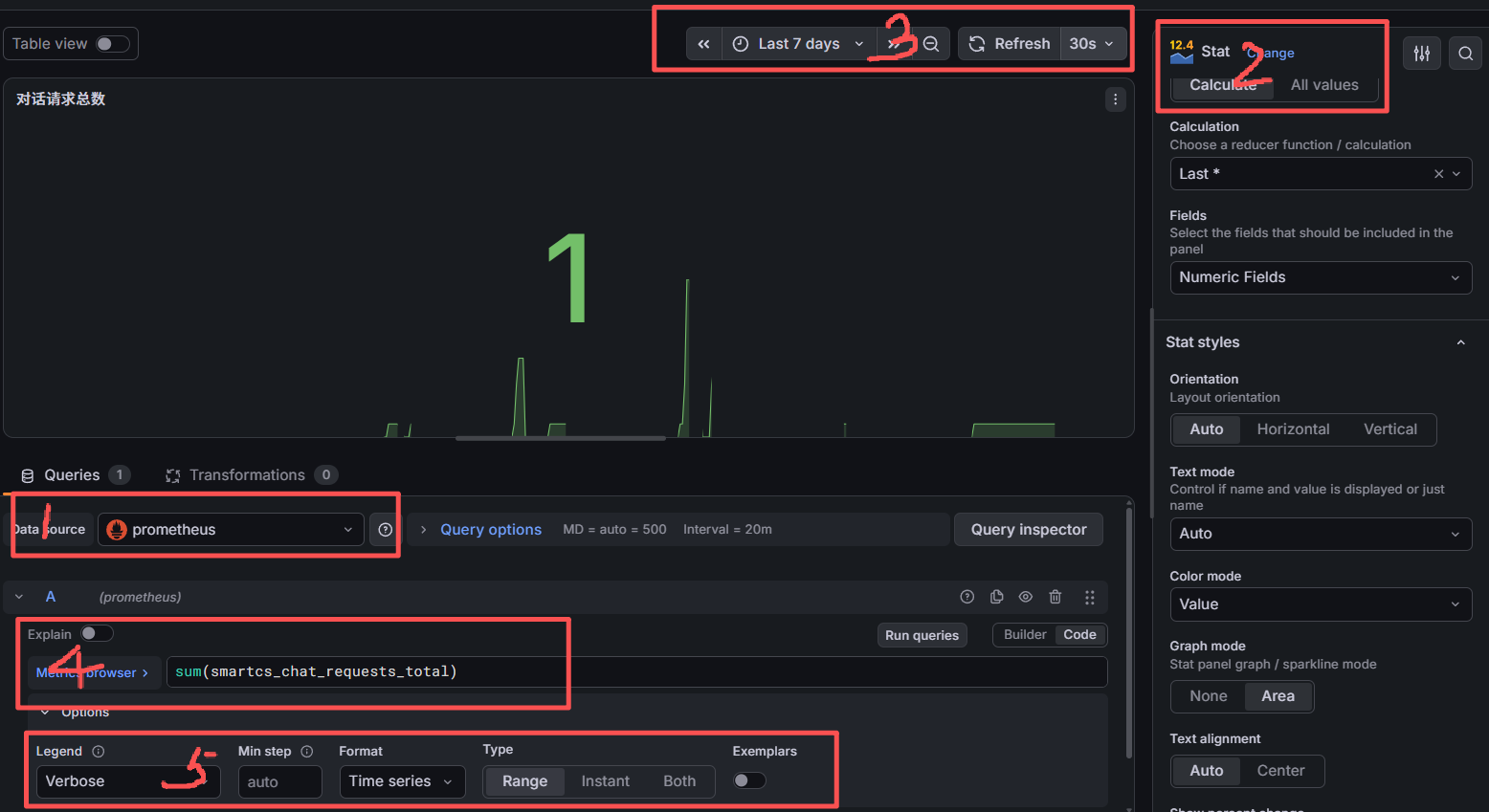The height and width of the screenshot is (812, 1489).
Task: Set Graph mode to None
Action: point(1208,696)
